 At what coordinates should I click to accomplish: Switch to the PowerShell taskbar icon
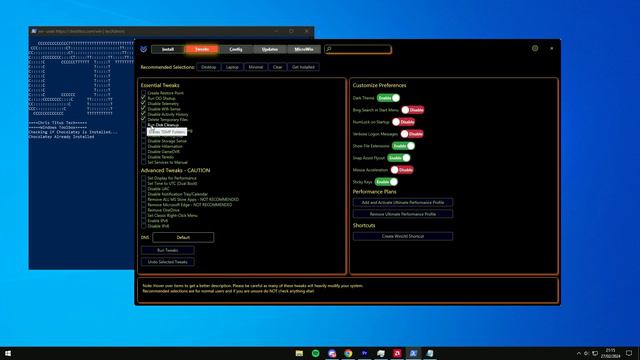click(413, 353)
